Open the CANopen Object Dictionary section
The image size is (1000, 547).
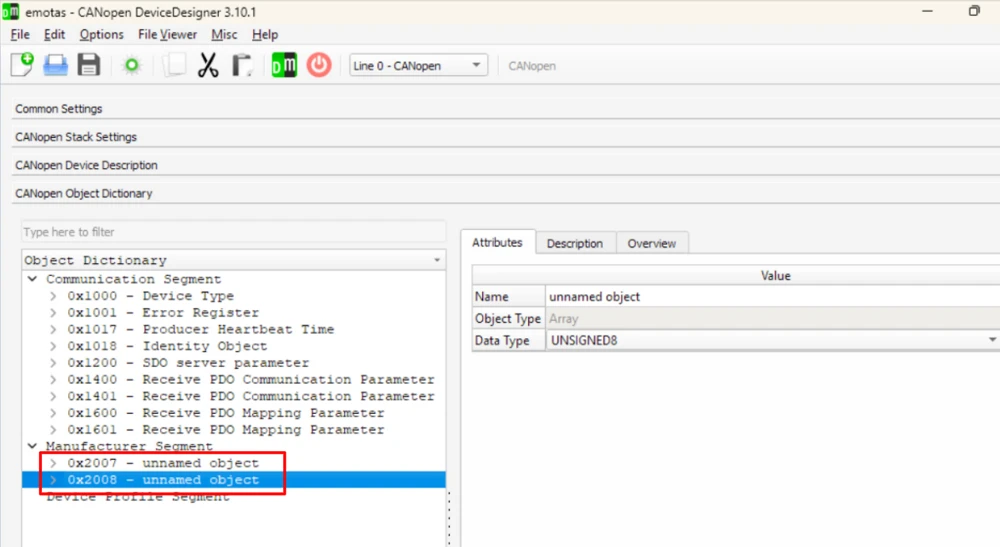point(506,193)
